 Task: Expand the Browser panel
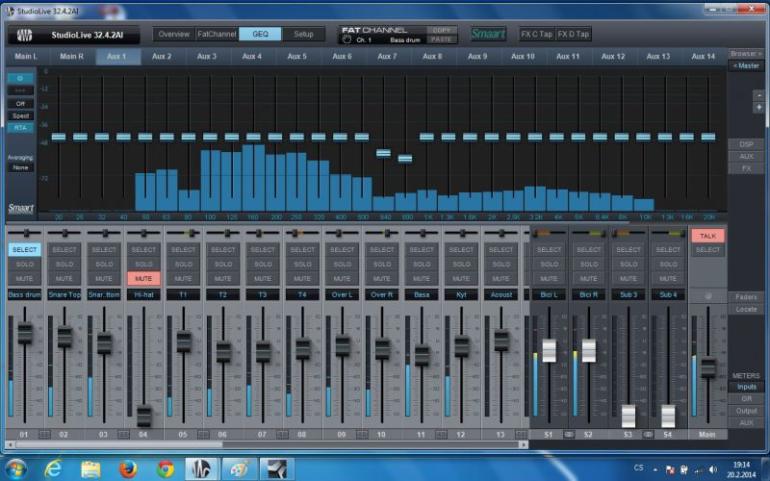(x=745, y=54)
